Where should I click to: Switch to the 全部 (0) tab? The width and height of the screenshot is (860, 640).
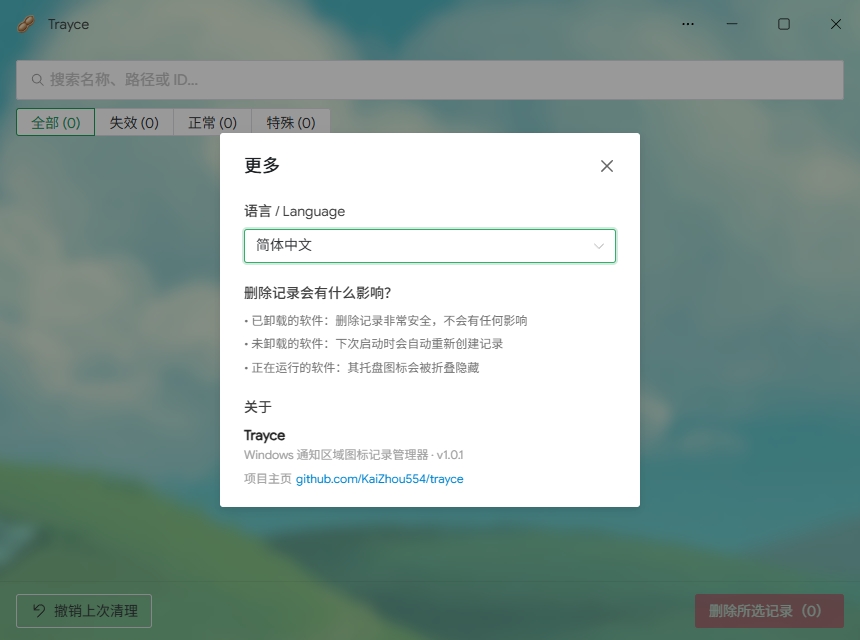point(55,122)
